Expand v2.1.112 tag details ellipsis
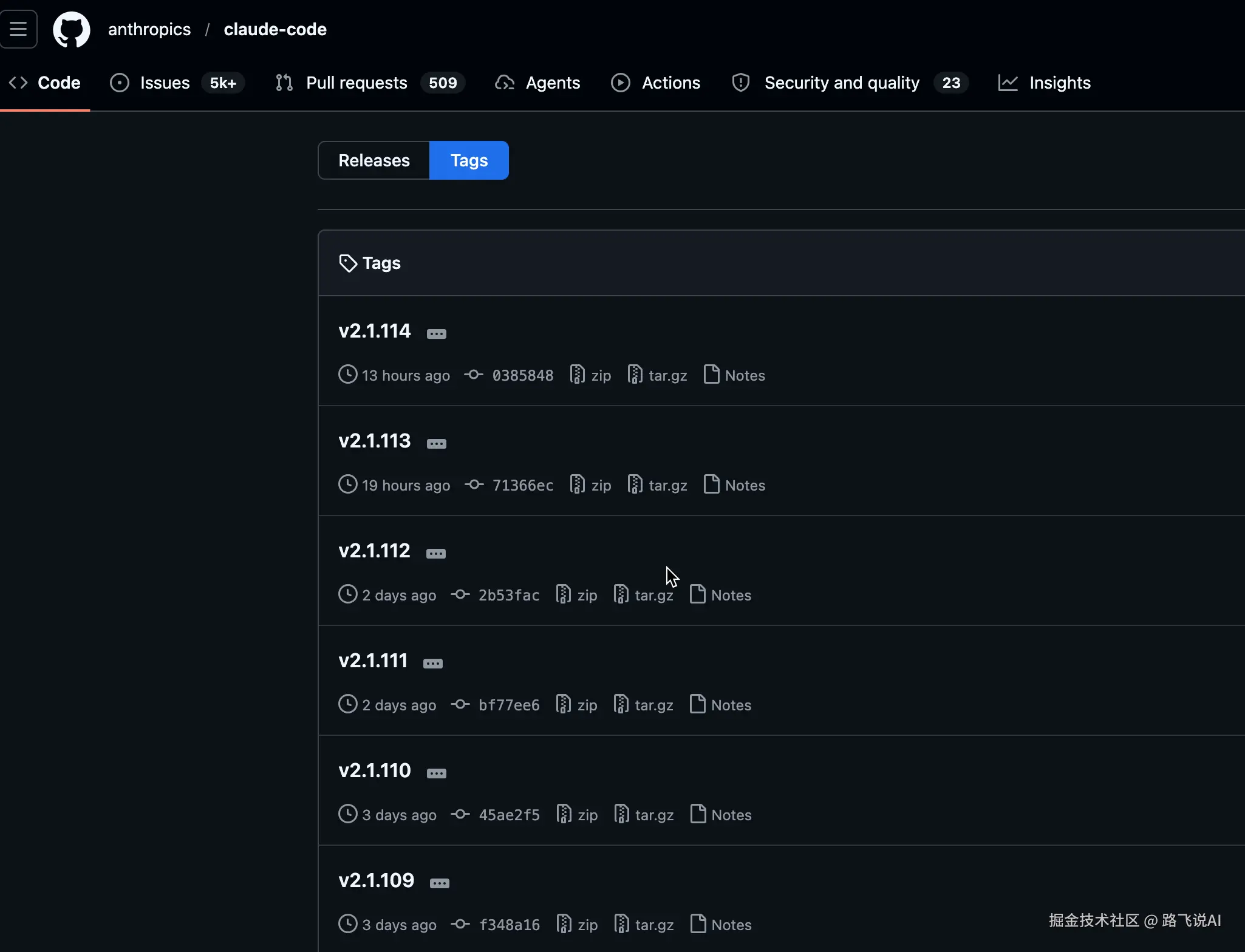The width and height of the screenshot is (1245, 952). tap(435, 554)
